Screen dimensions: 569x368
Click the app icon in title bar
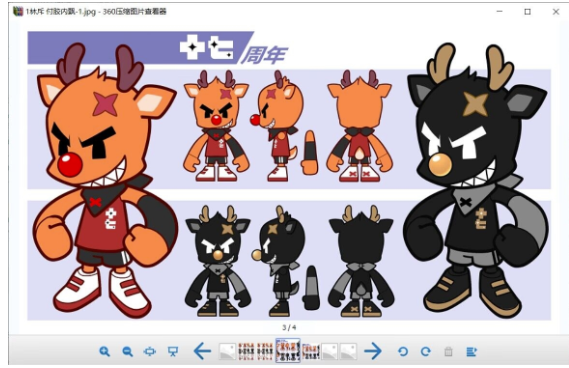pos(18,12)
